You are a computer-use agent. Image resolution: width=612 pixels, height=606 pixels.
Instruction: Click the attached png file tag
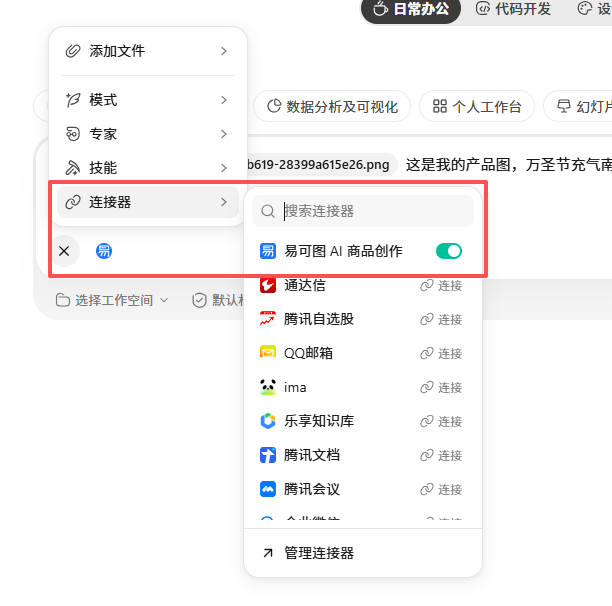[322, 164]
